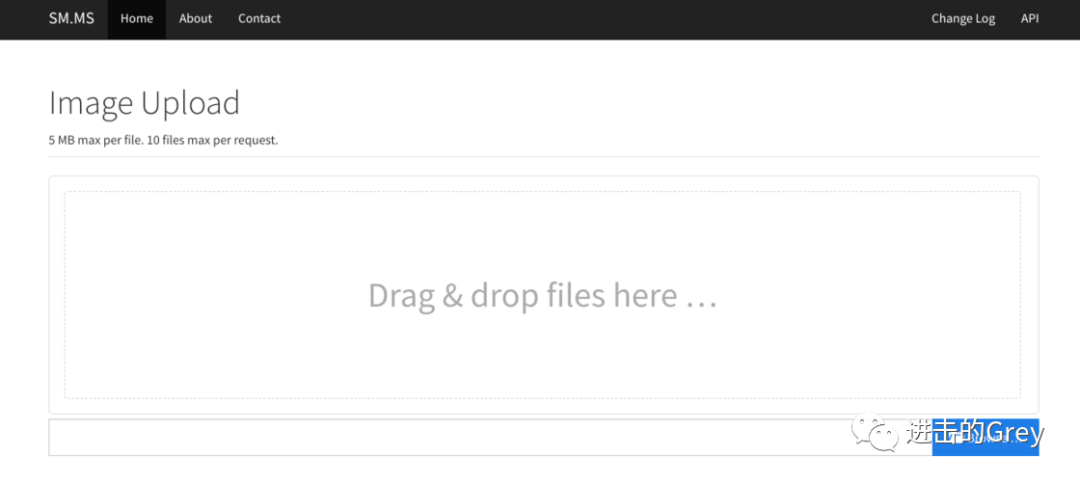This screenshot has height=483, width=1080.
Task: View the Change Log page
Action: pyautogui.click(x=963, y=19)
